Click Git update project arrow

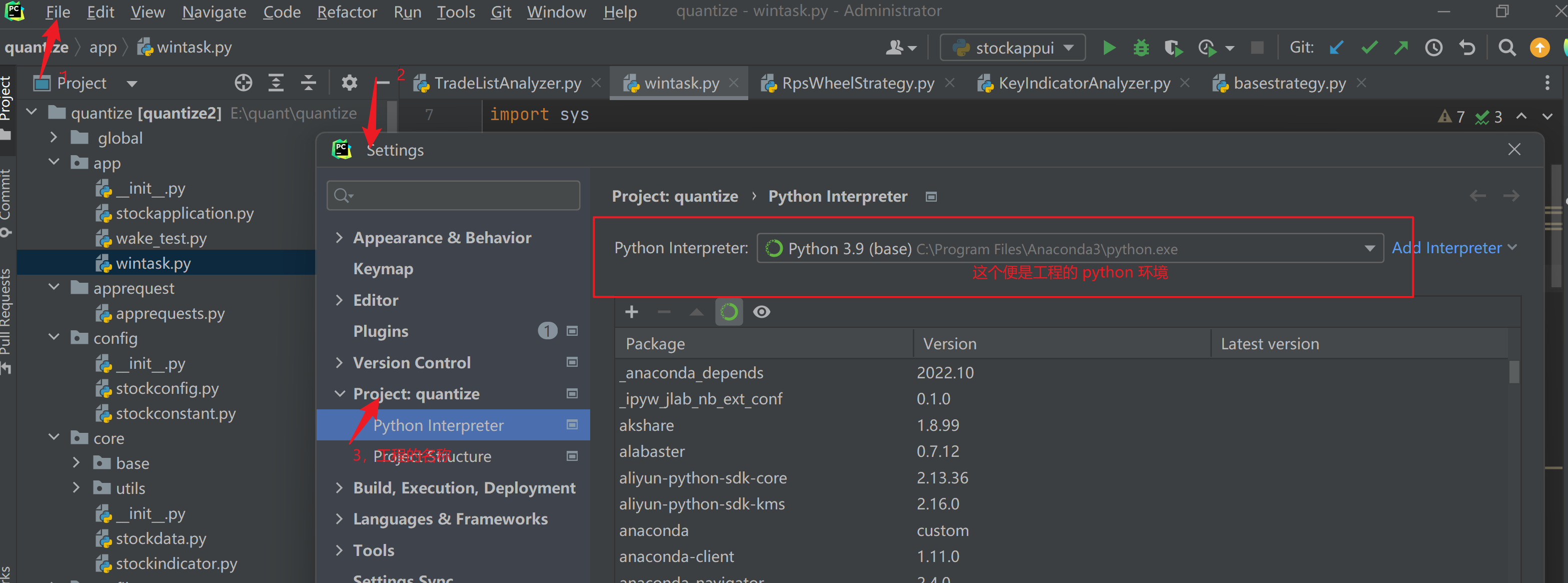point(1336,48)
